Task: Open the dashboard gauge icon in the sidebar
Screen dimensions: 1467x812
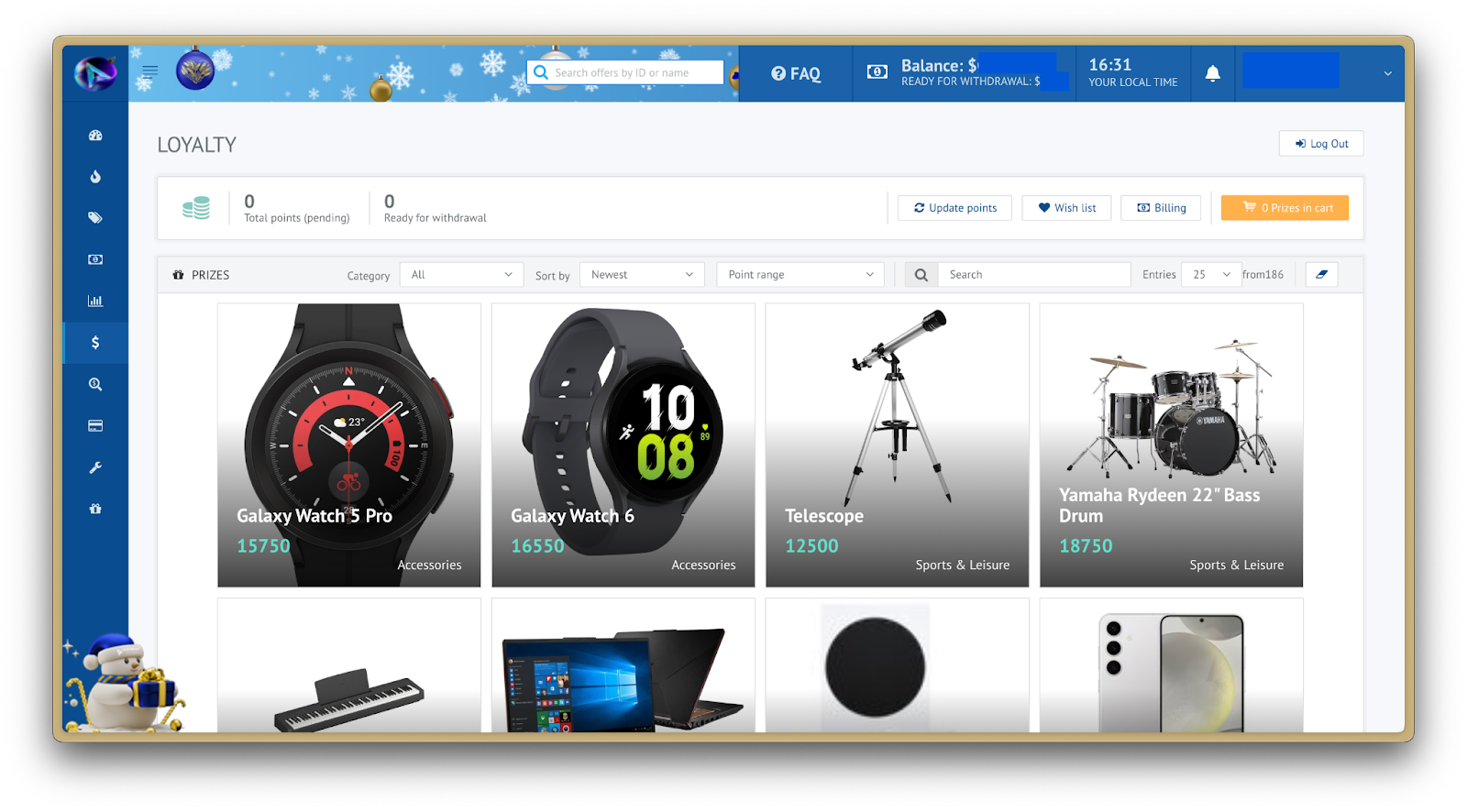Action: (95, 136)
